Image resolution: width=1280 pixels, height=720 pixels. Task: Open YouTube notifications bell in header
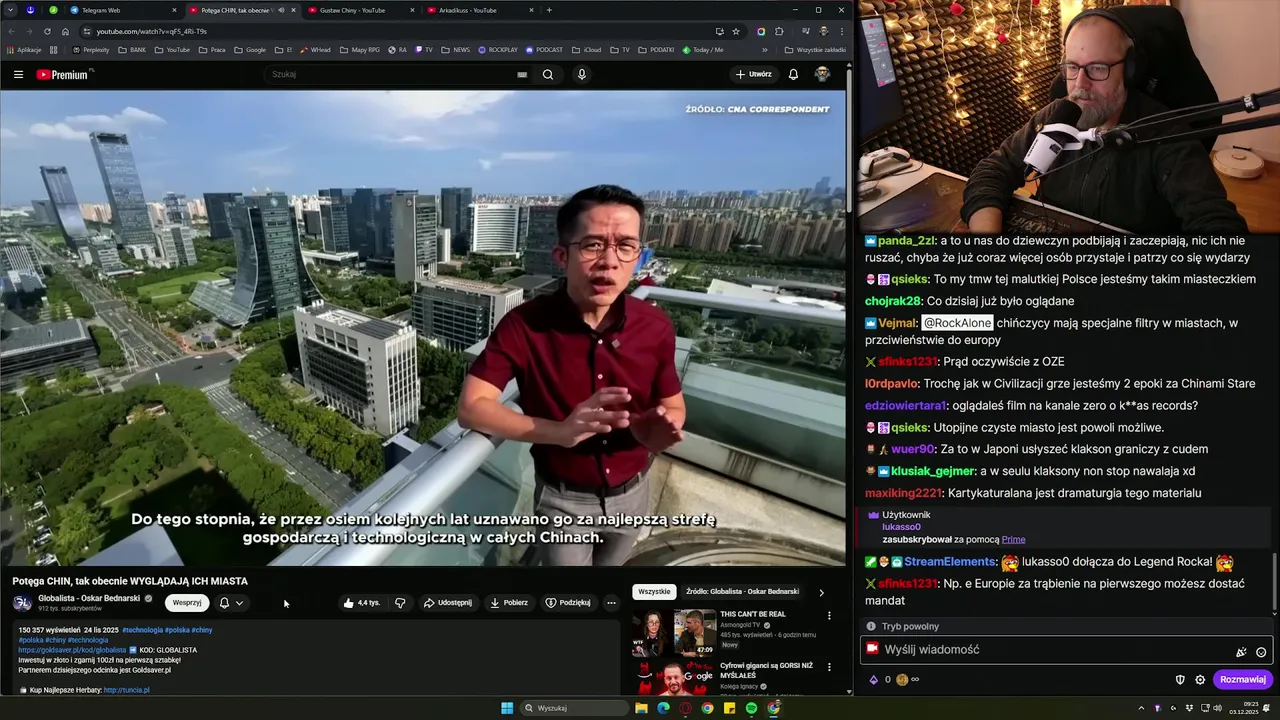(793, 74)
